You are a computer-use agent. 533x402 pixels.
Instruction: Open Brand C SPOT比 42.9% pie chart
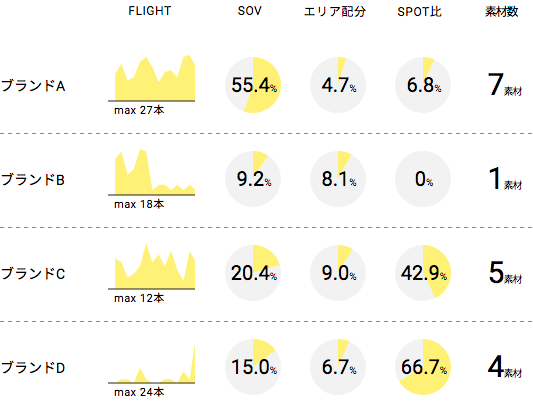point(423,273)
